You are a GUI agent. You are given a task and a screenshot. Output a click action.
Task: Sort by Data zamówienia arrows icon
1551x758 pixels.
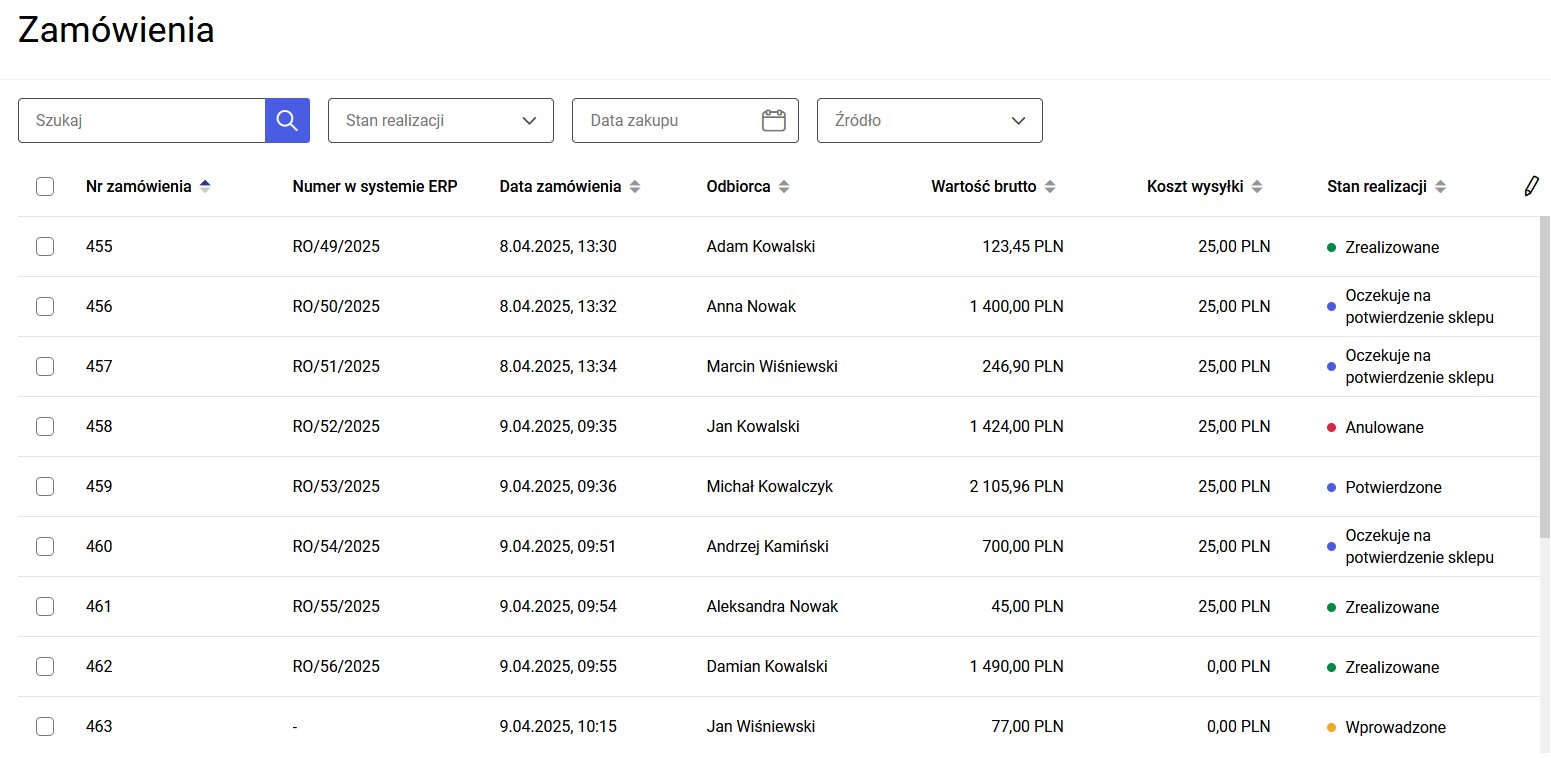(635, 186)
